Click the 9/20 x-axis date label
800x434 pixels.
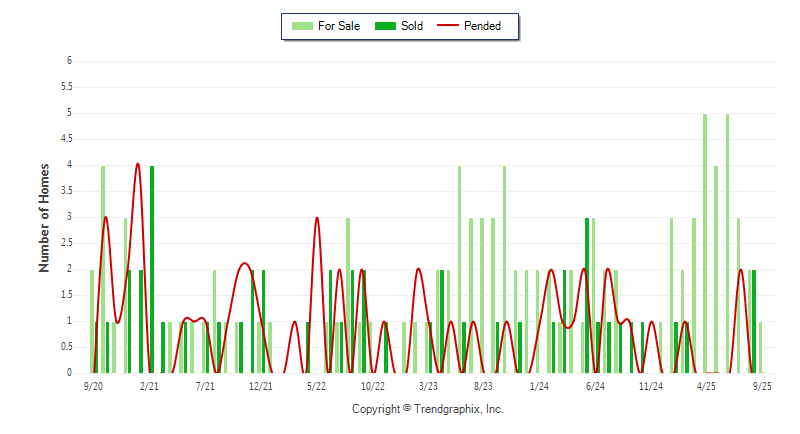tap(93, 386)
